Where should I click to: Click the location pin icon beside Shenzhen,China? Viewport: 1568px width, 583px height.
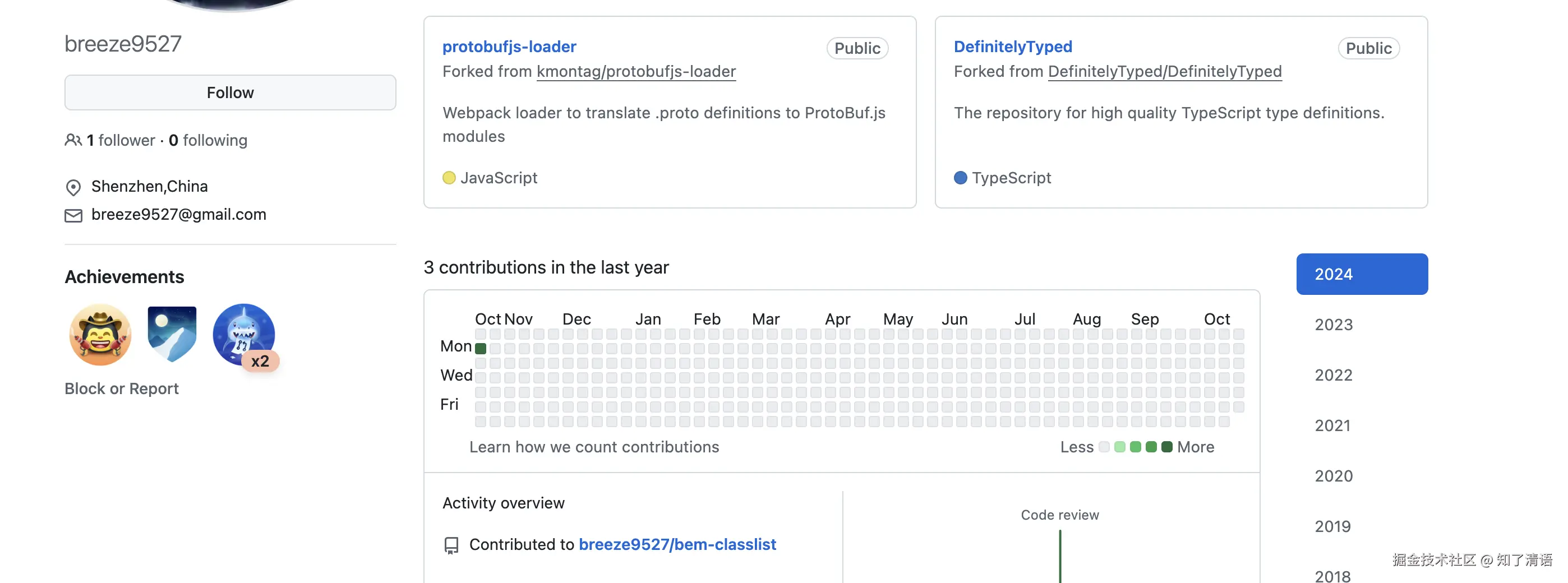(73, 187)
